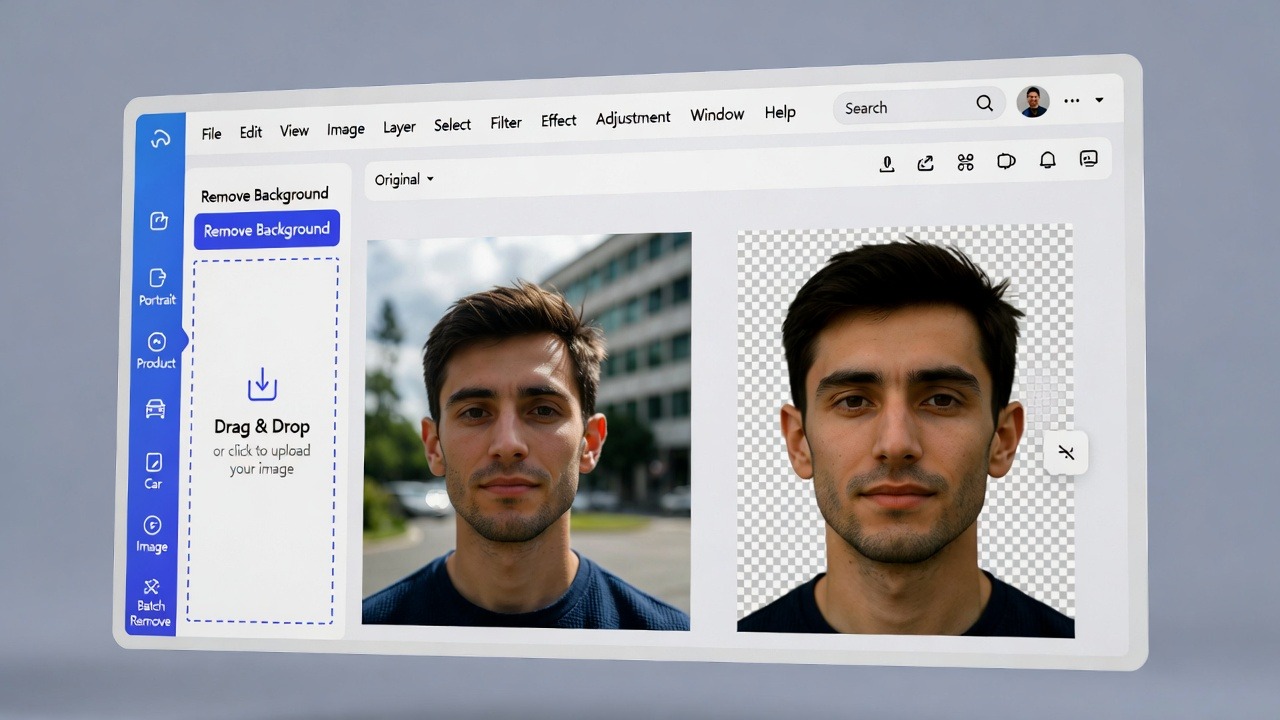The height and width of the screenshot is (720, 1280).
Task: Click the share export arrow icon
Action: click(x=925, y=163)
